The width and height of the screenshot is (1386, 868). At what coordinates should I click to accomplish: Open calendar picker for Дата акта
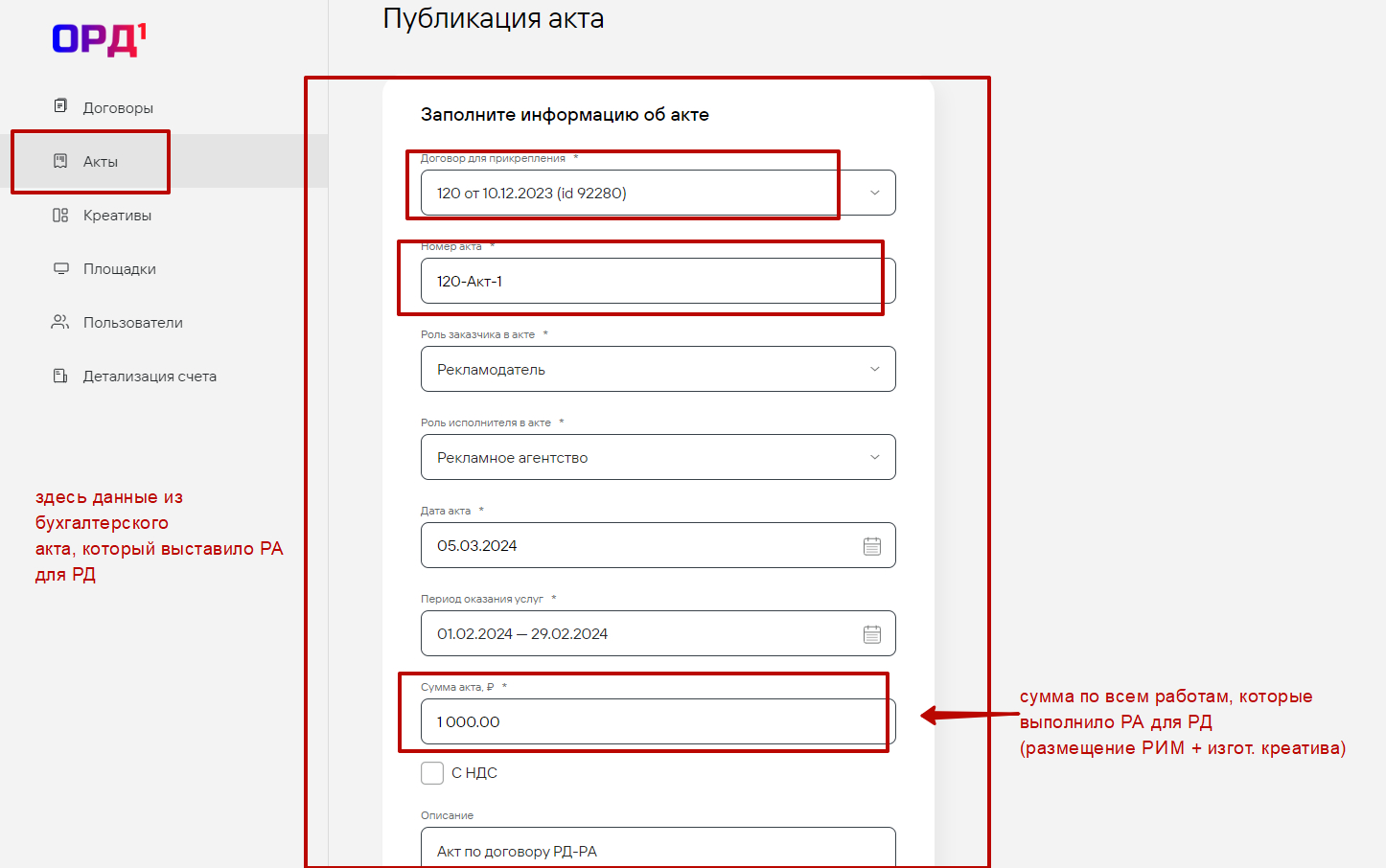pos(872,546)
